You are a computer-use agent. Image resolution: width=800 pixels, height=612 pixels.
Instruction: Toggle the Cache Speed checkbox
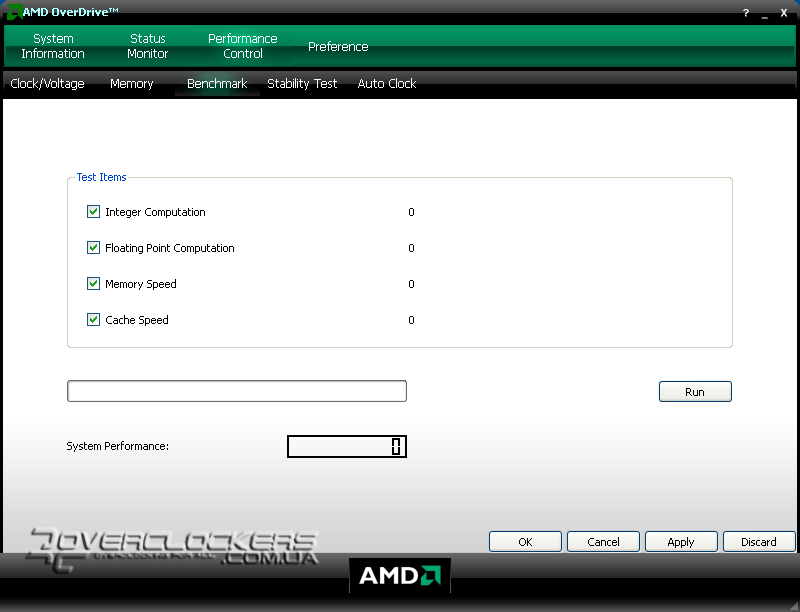pos(93,320)
